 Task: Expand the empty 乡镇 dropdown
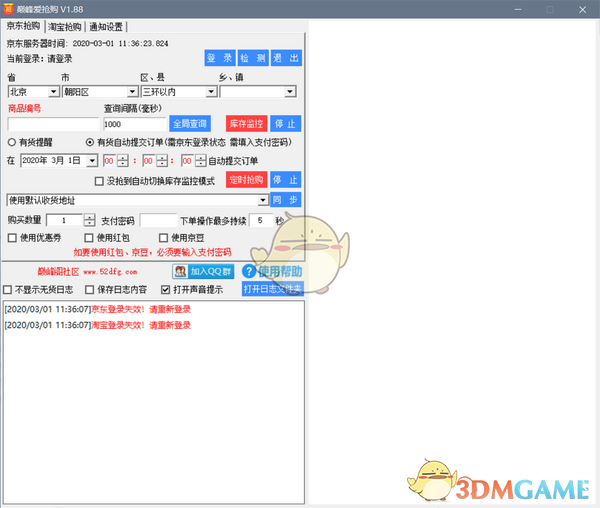(290, 92)
